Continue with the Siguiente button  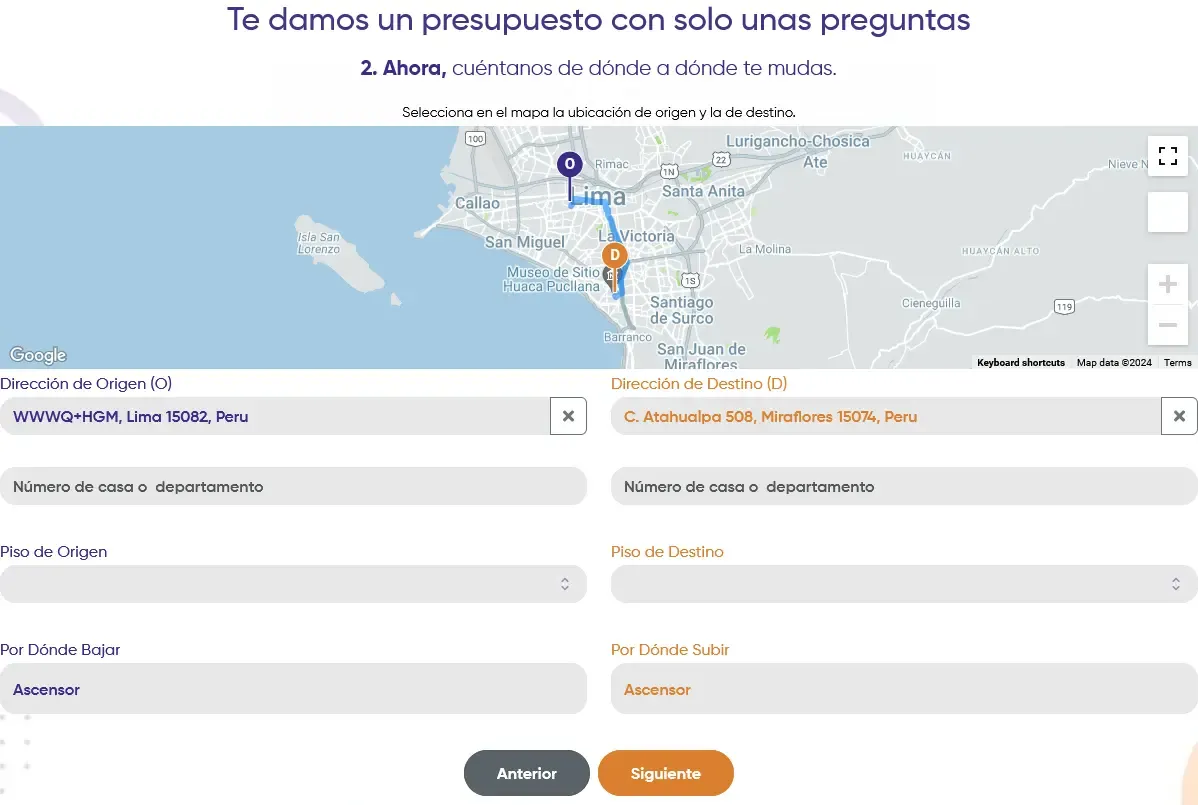click(x=665, y=773)
